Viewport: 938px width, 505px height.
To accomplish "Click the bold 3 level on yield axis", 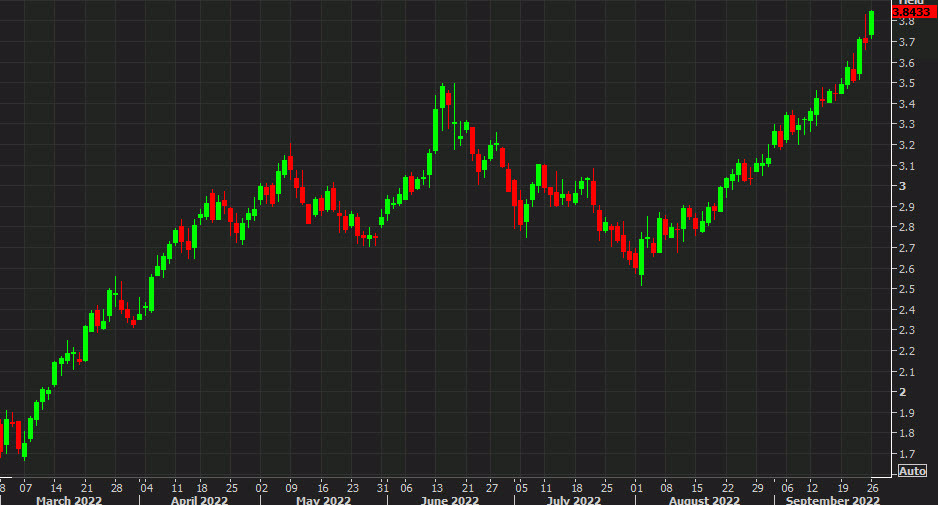I will (904, 186).
